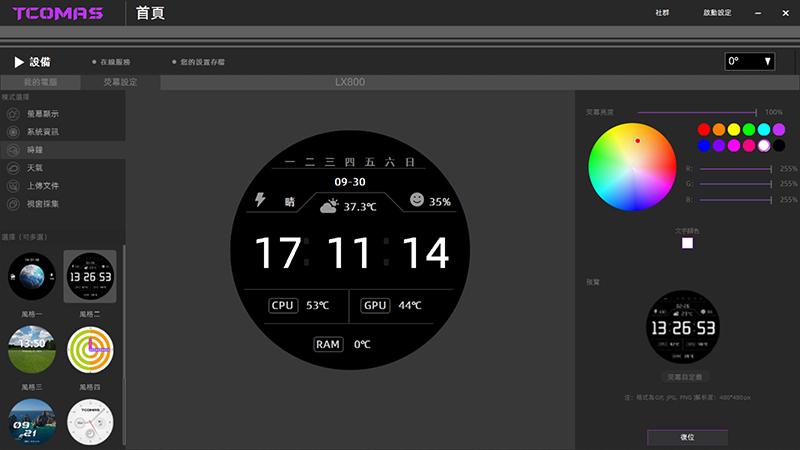Open the 社群 community menu
800x450 pixels.
(662, 13)
